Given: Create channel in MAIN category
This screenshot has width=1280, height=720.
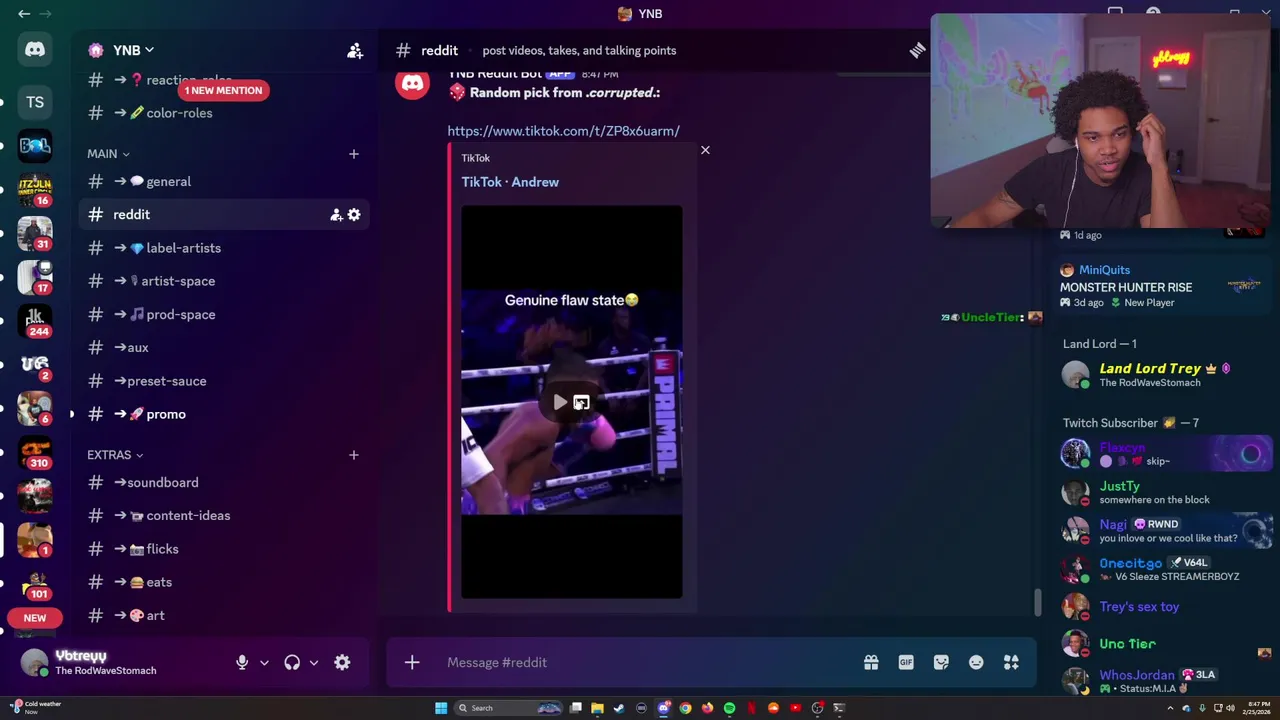Looking at the screenshot, I should pos(353,154).
